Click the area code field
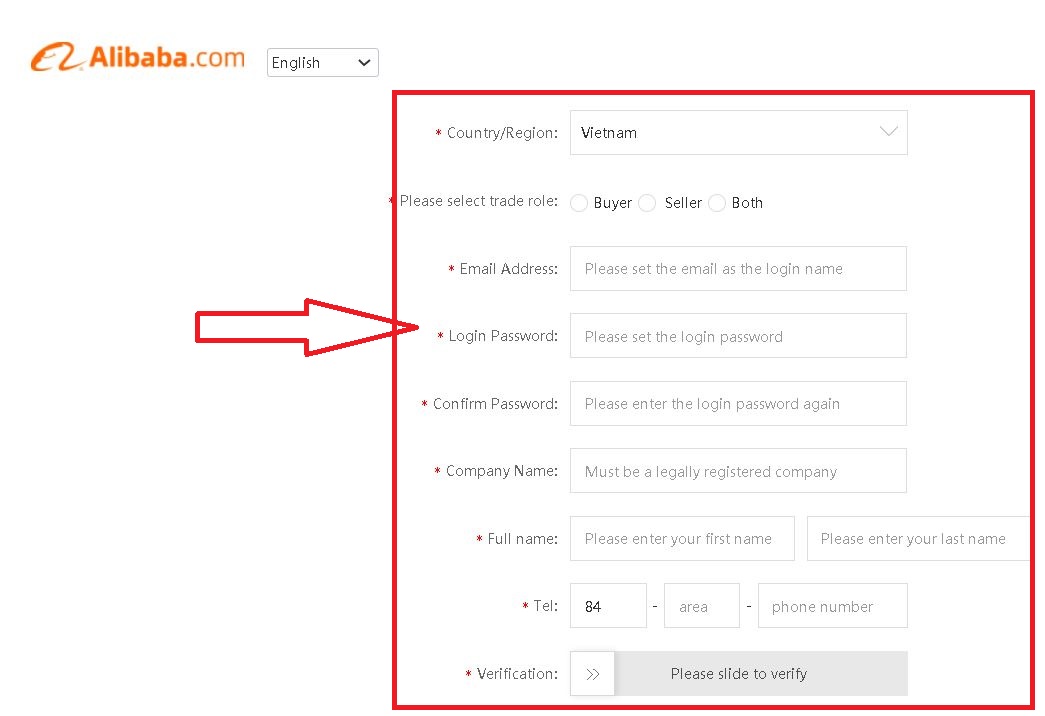Screen dimensions: 1045x716 coord(701,606)
